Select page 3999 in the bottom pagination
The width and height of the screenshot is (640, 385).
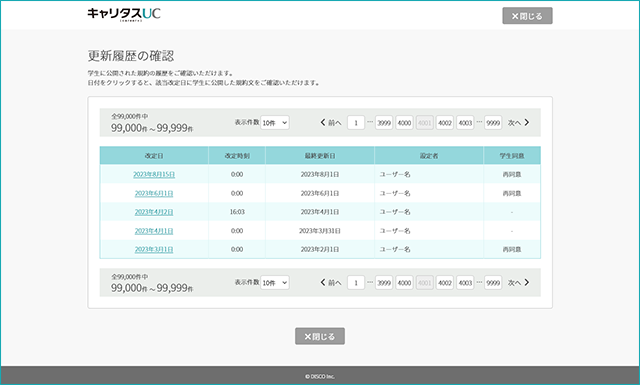[x=384, y=283]
